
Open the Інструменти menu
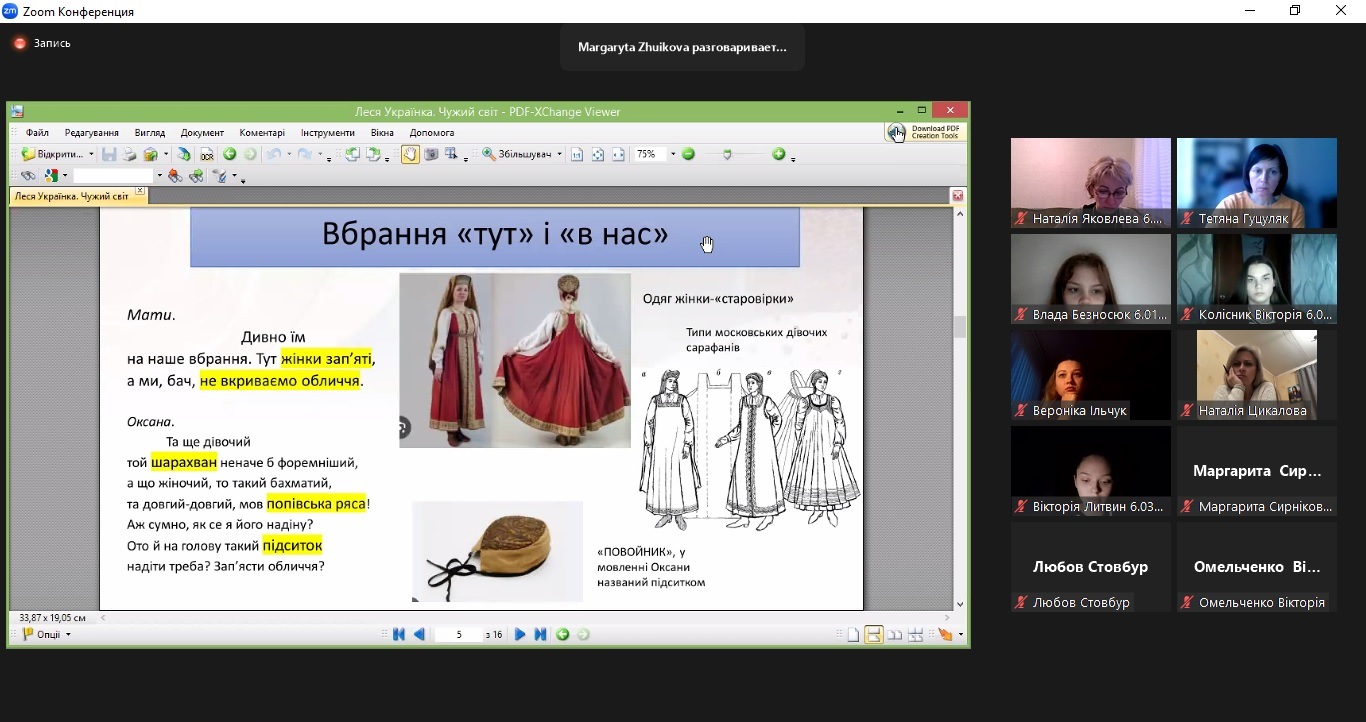pyautogui.click(x=327, y=132)
